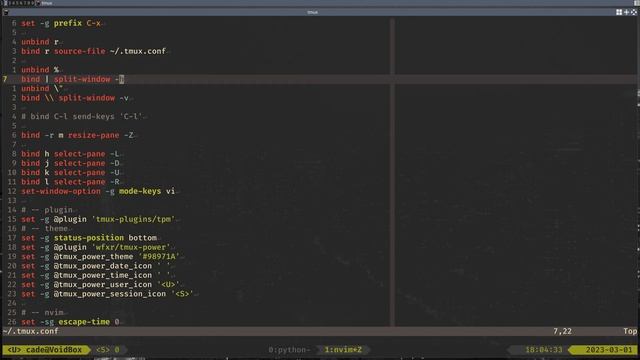
Task: Click the <S> 0 session segment
Action: coord(108,350)
